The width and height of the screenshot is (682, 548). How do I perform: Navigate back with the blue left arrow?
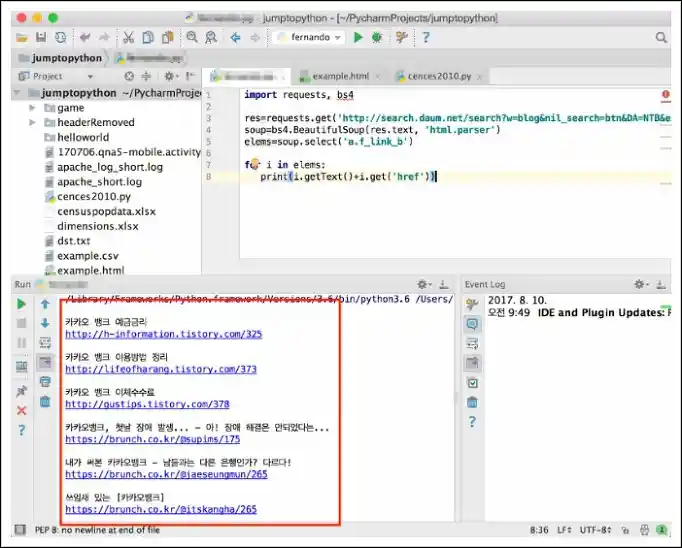pyautogui.click(x=235, y=37)
